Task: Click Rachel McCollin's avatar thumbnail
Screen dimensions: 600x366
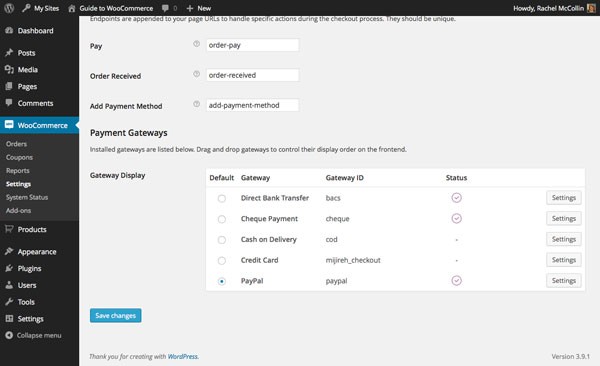Action: pyautogui.click(x=591, y=8)
